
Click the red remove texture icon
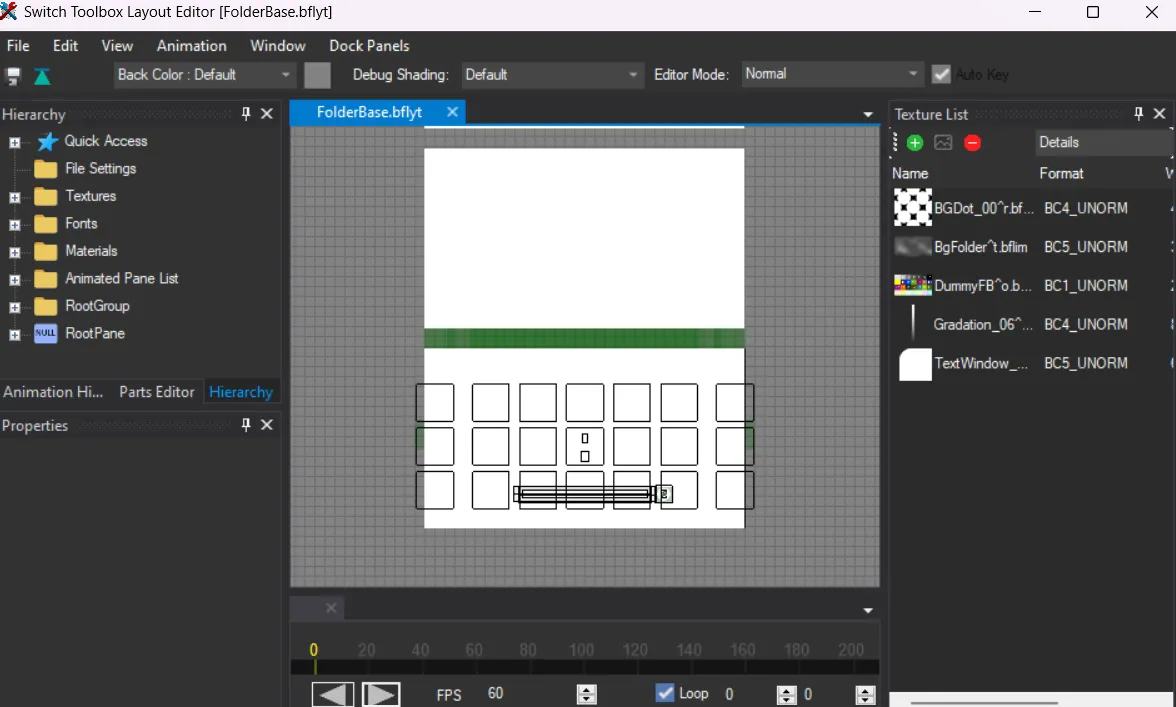tap(972, 143)
